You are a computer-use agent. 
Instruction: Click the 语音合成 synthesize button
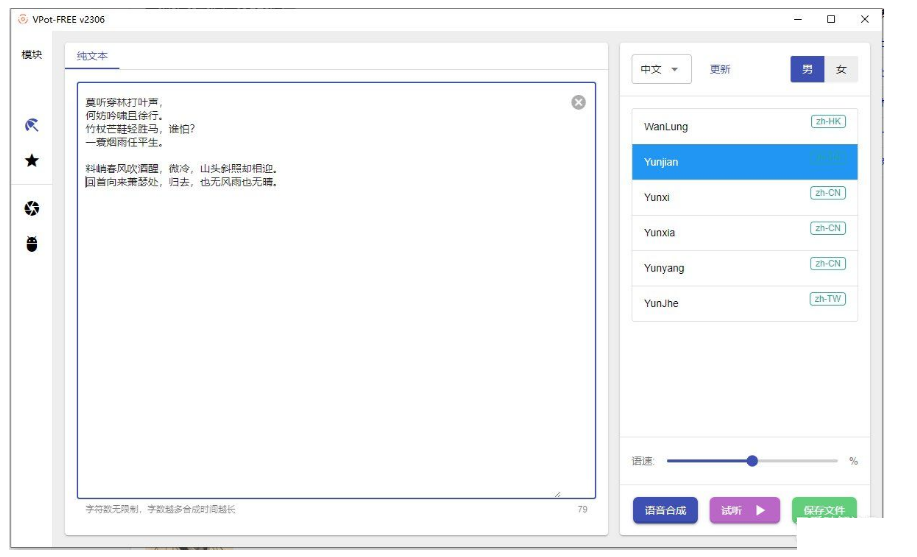point(665,510)
